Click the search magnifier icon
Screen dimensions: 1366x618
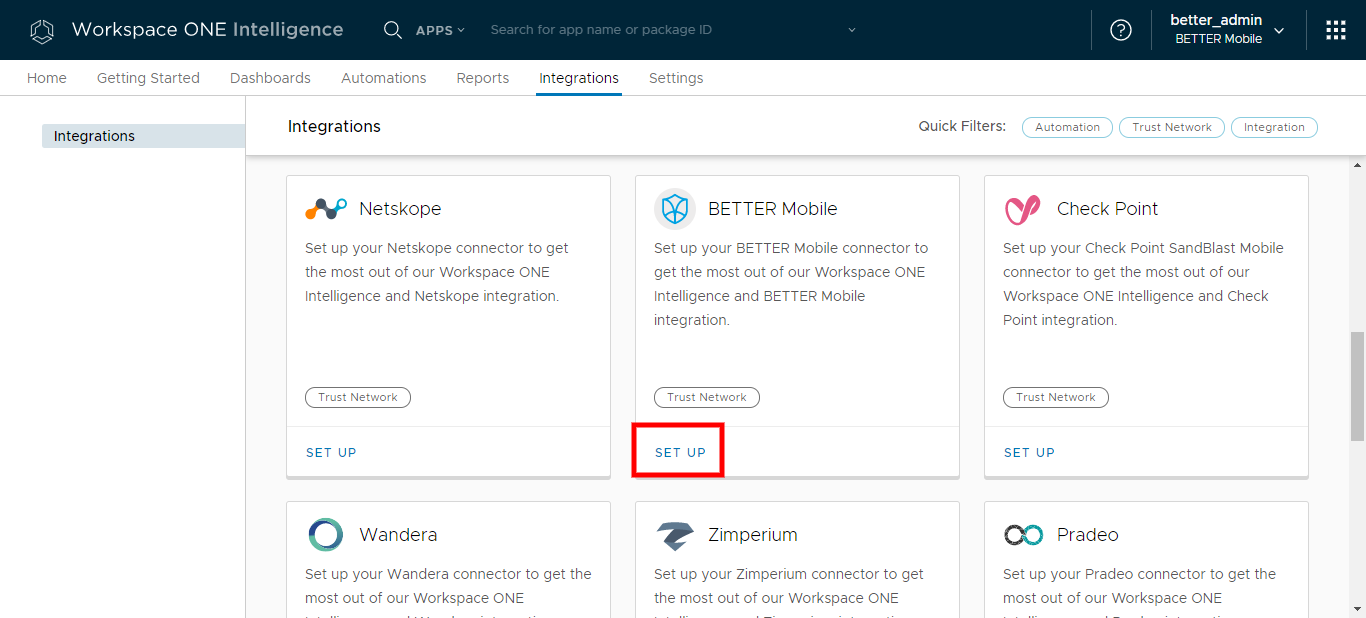[393, 30]
